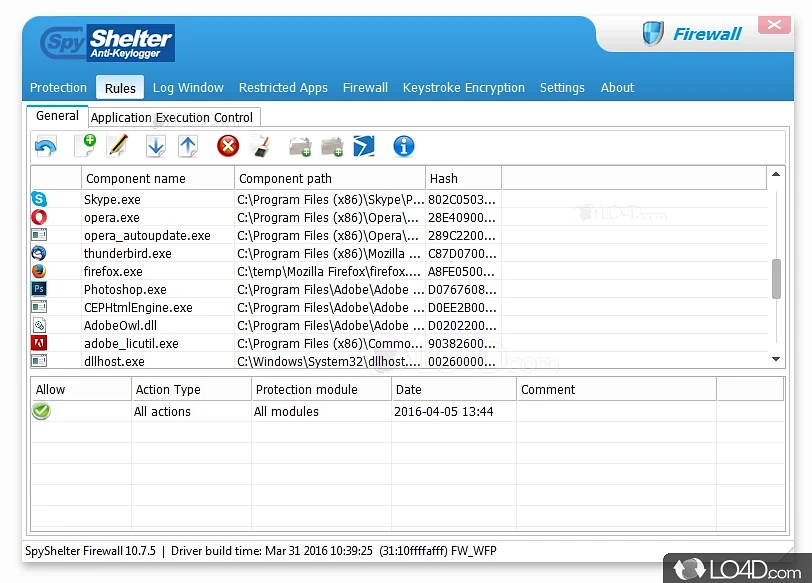The image size is (812, 583).
Task: Click the Firewall shield logo
Action: pos(653,33)
